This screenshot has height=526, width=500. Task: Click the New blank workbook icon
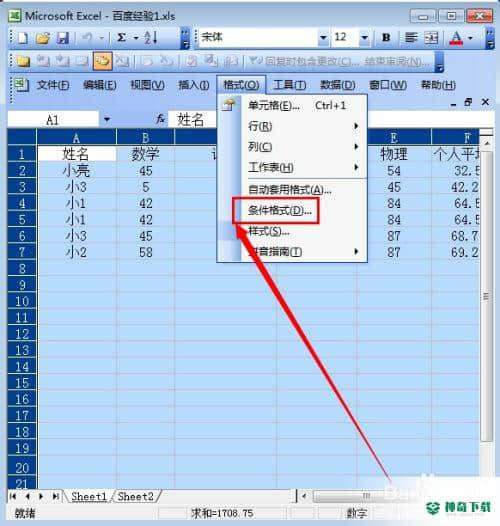[22, 38]
